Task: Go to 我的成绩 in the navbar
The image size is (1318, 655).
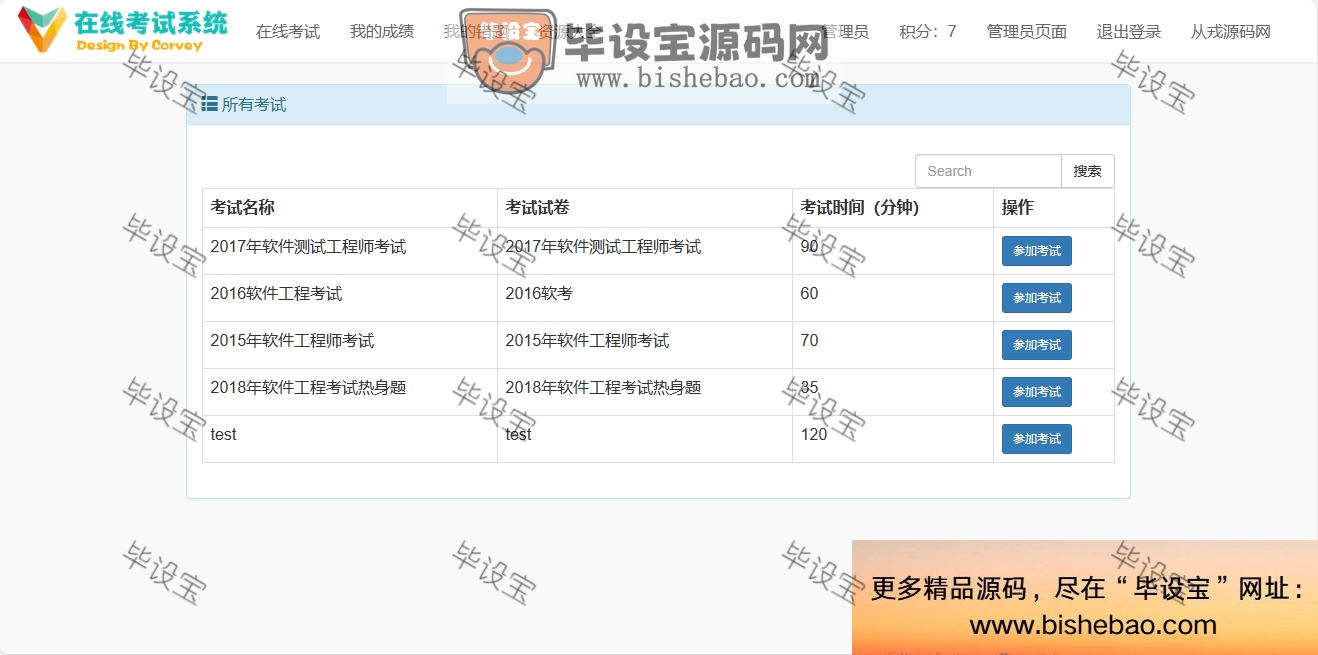Action: (382, 31)
